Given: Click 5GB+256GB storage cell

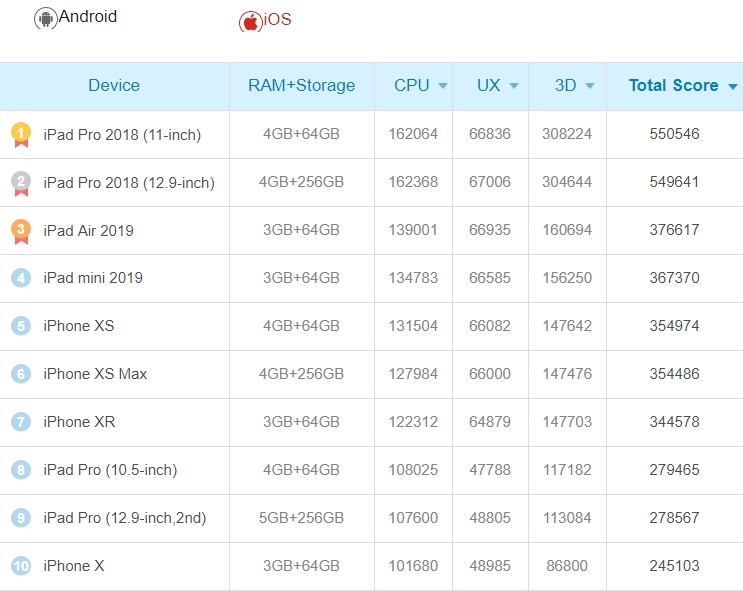Looking at the screenshot, I should point(301,518).
